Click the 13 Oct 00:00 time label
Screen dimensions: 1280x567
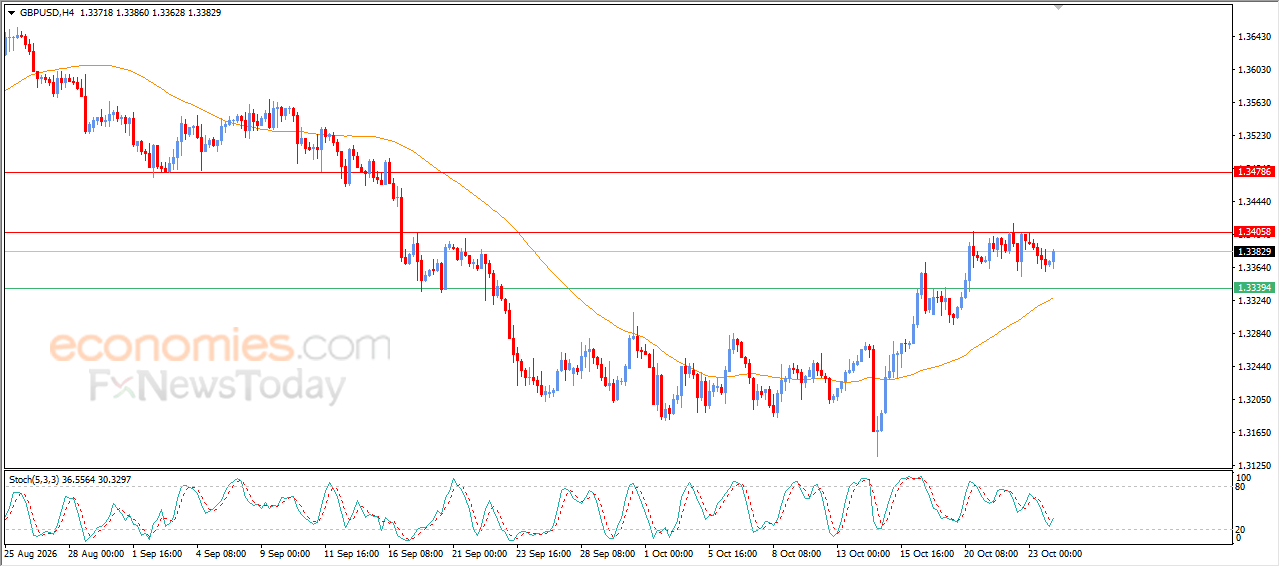pyautogui.click(x=863, y=553)
